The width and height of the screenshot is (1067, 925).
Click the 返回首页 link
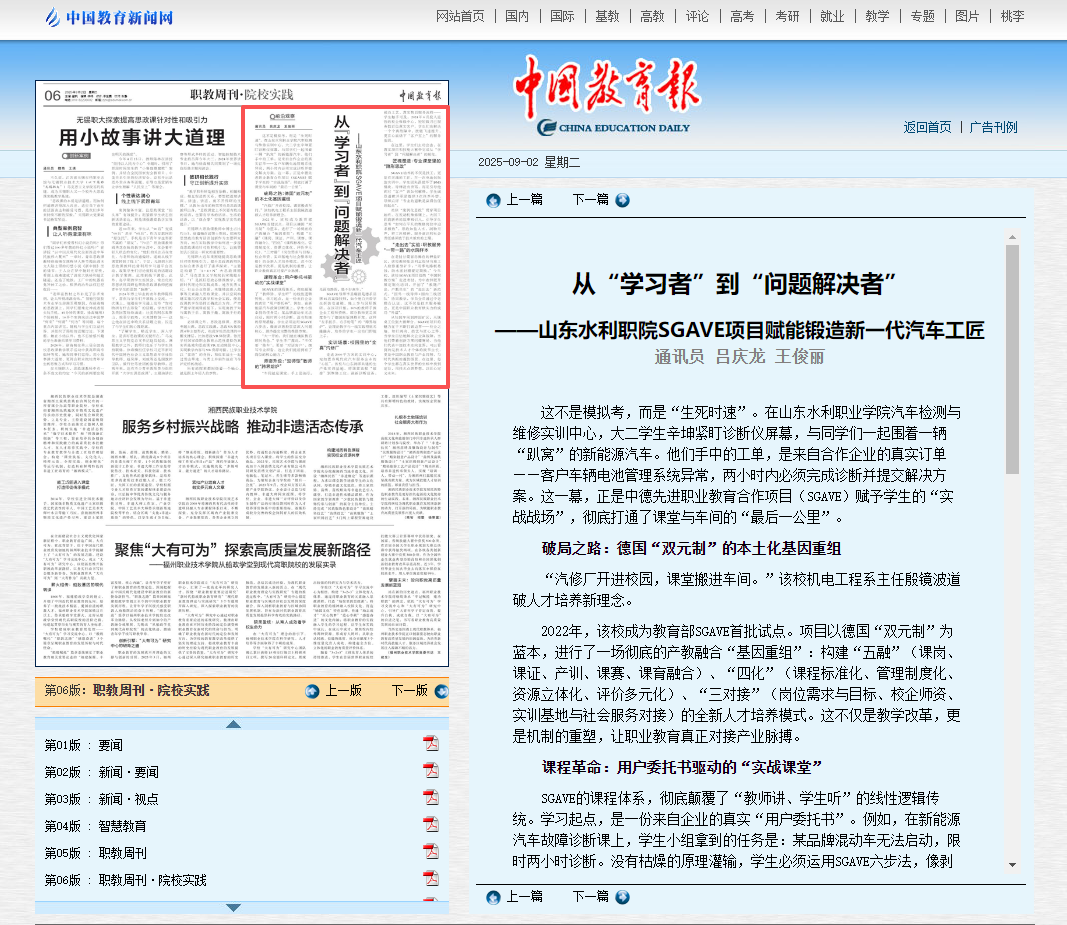point(927,127)
